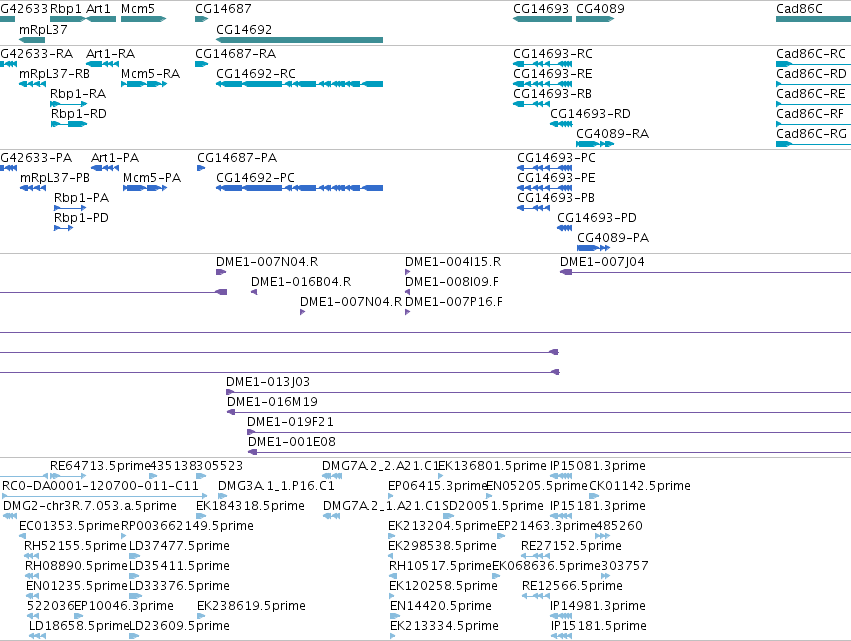
Task: Click the DME1-008I09.F clone label
Action: [452, 282]
